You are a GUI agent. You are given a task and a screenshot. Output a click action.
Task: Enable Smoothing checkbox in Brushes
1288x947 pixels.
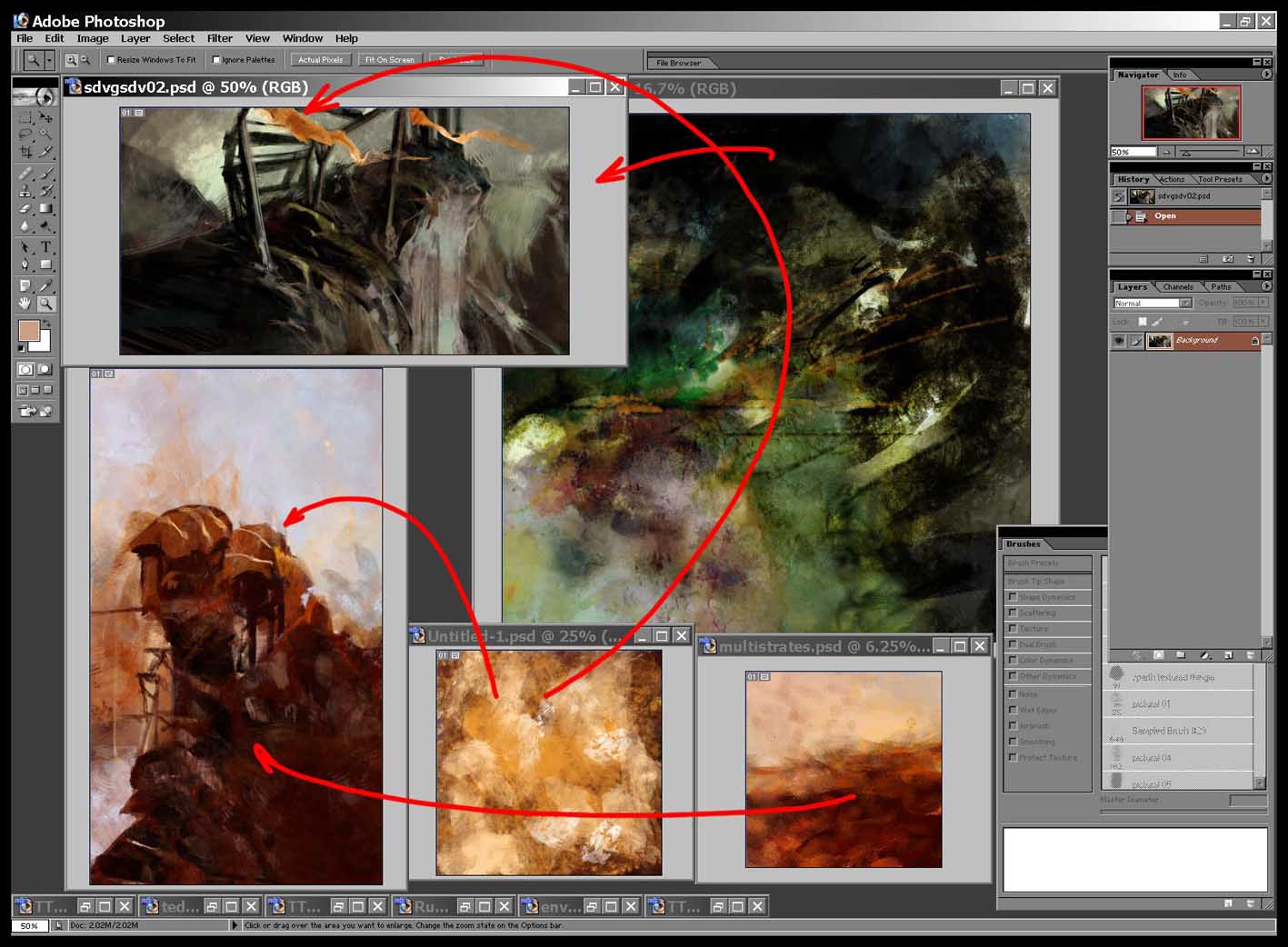(1013, 742)
